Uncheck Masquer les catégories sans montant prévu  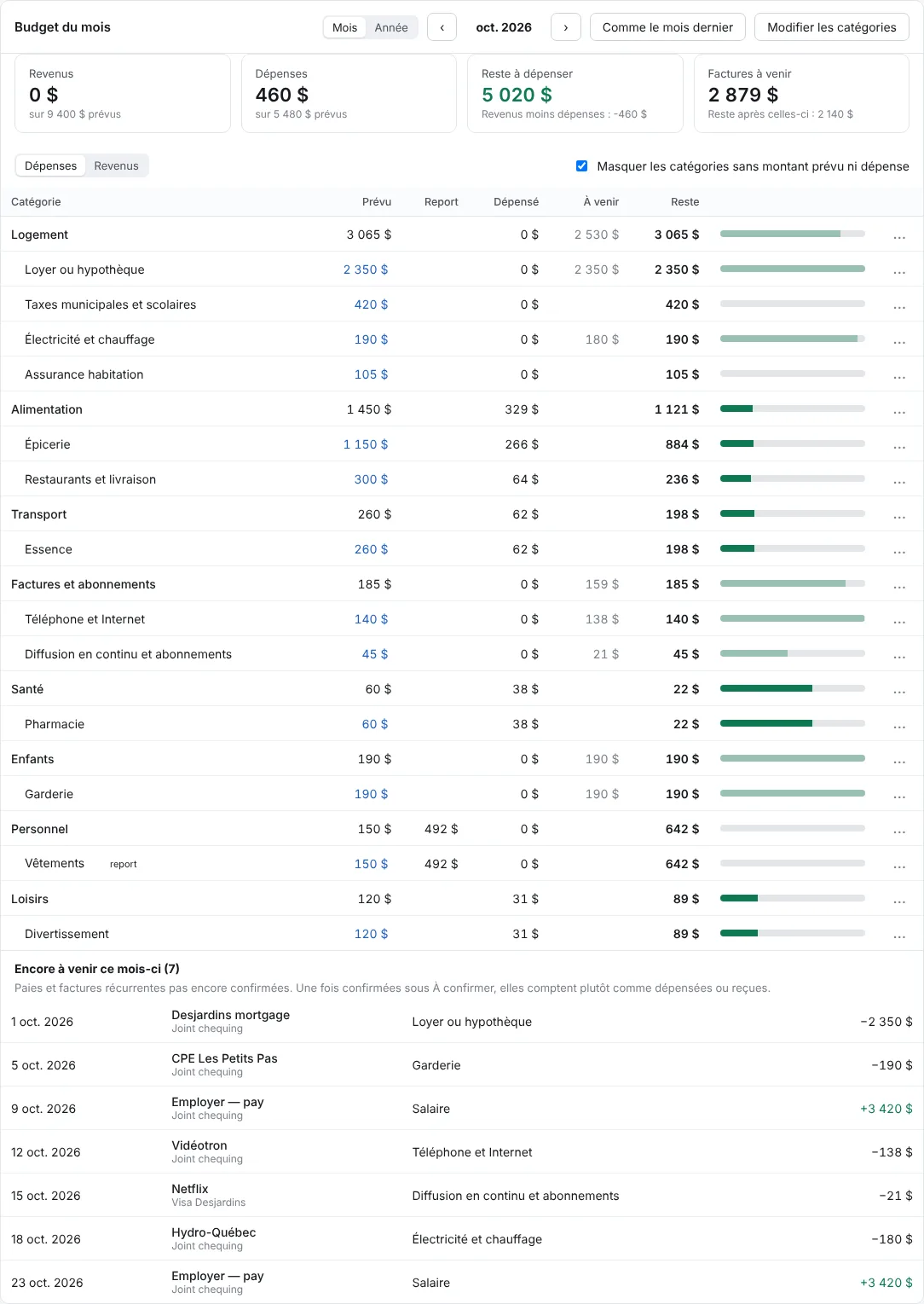581,166
